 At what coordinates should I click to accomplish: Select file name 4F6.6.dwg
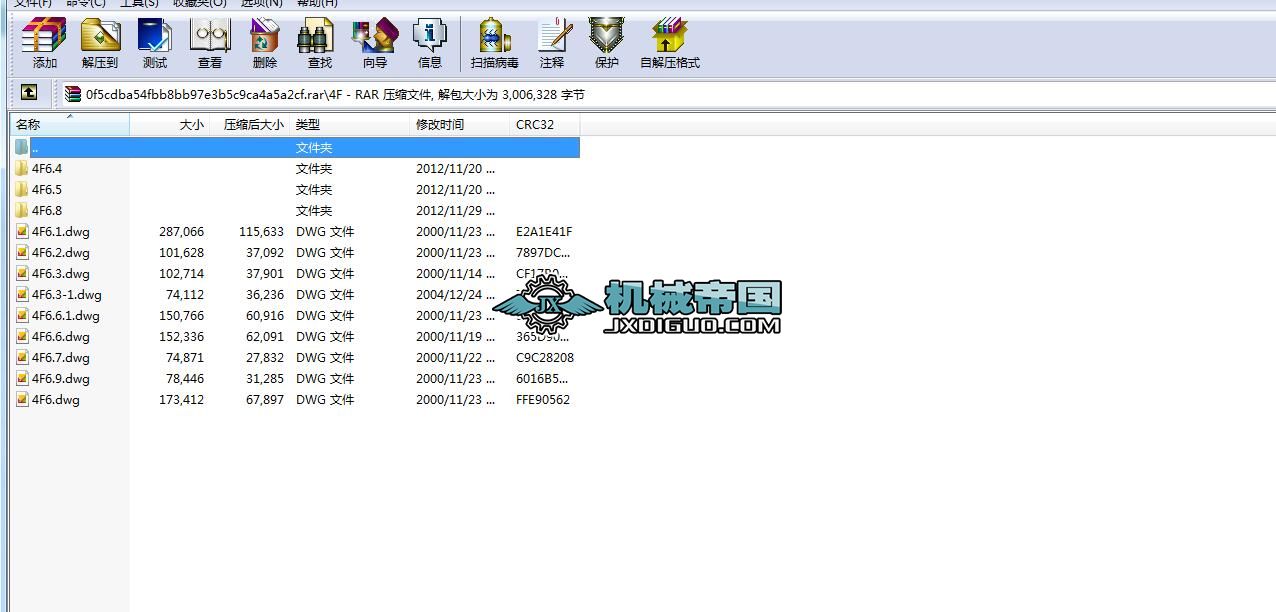[61, 336]
